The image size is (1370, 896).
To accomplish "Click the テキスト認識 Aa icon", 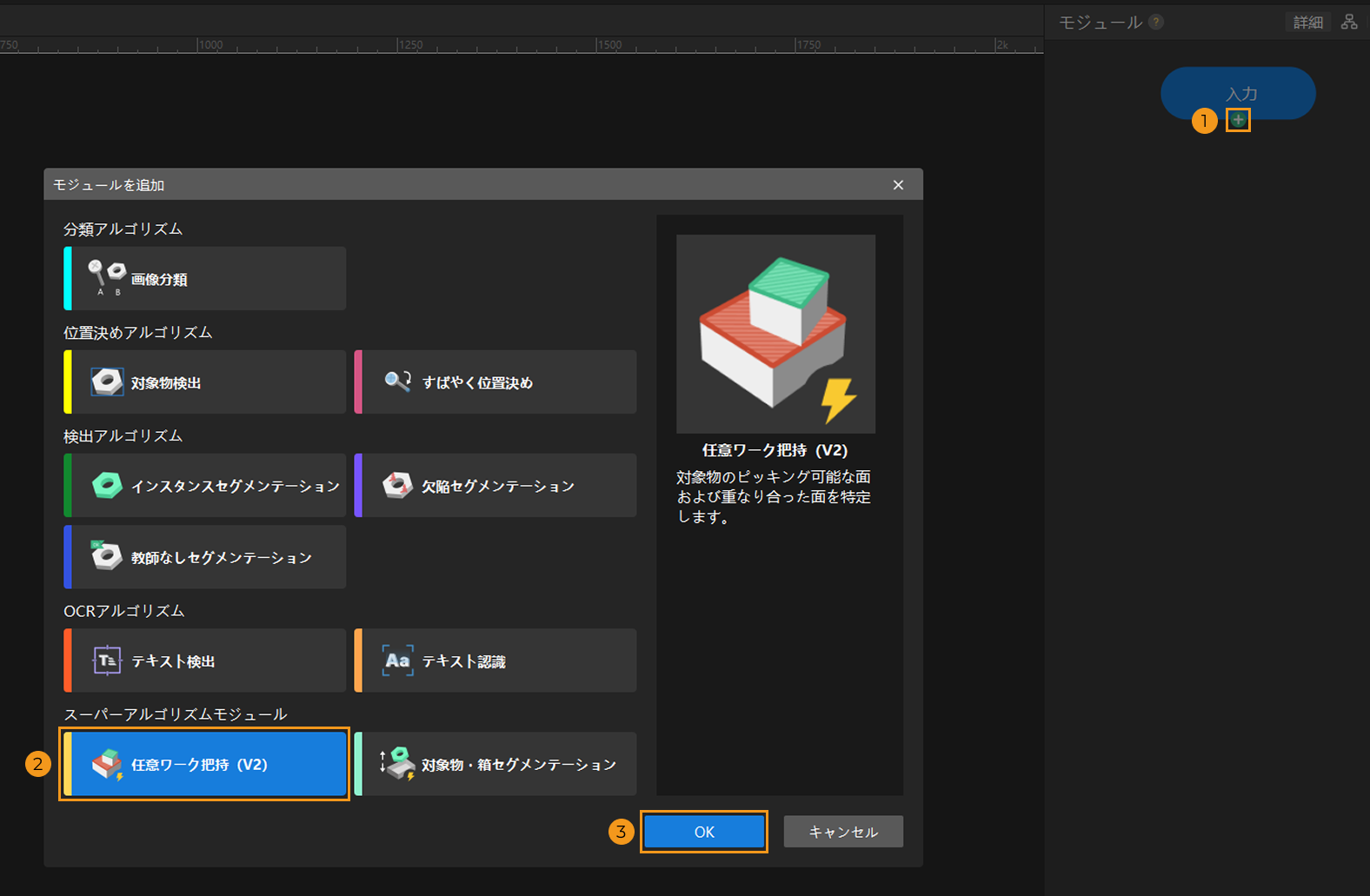I will 397,660.
